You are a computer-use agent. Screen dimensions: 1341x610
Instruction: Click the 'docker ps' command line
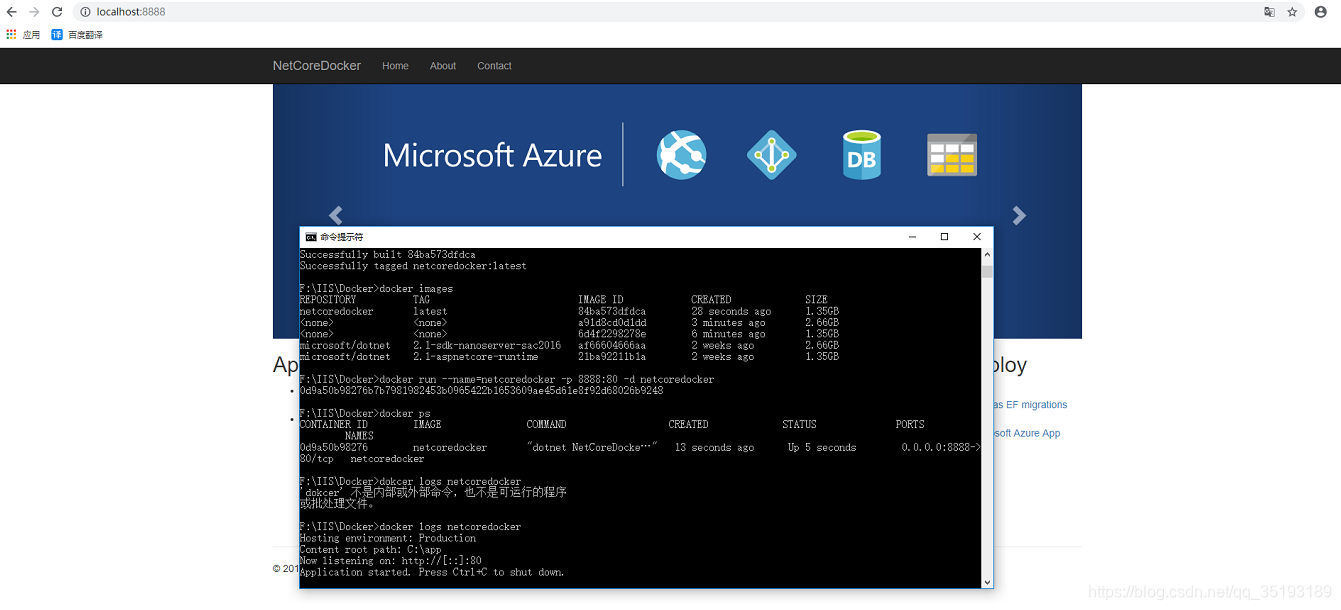pyautogui.click(x=365, y=413)
